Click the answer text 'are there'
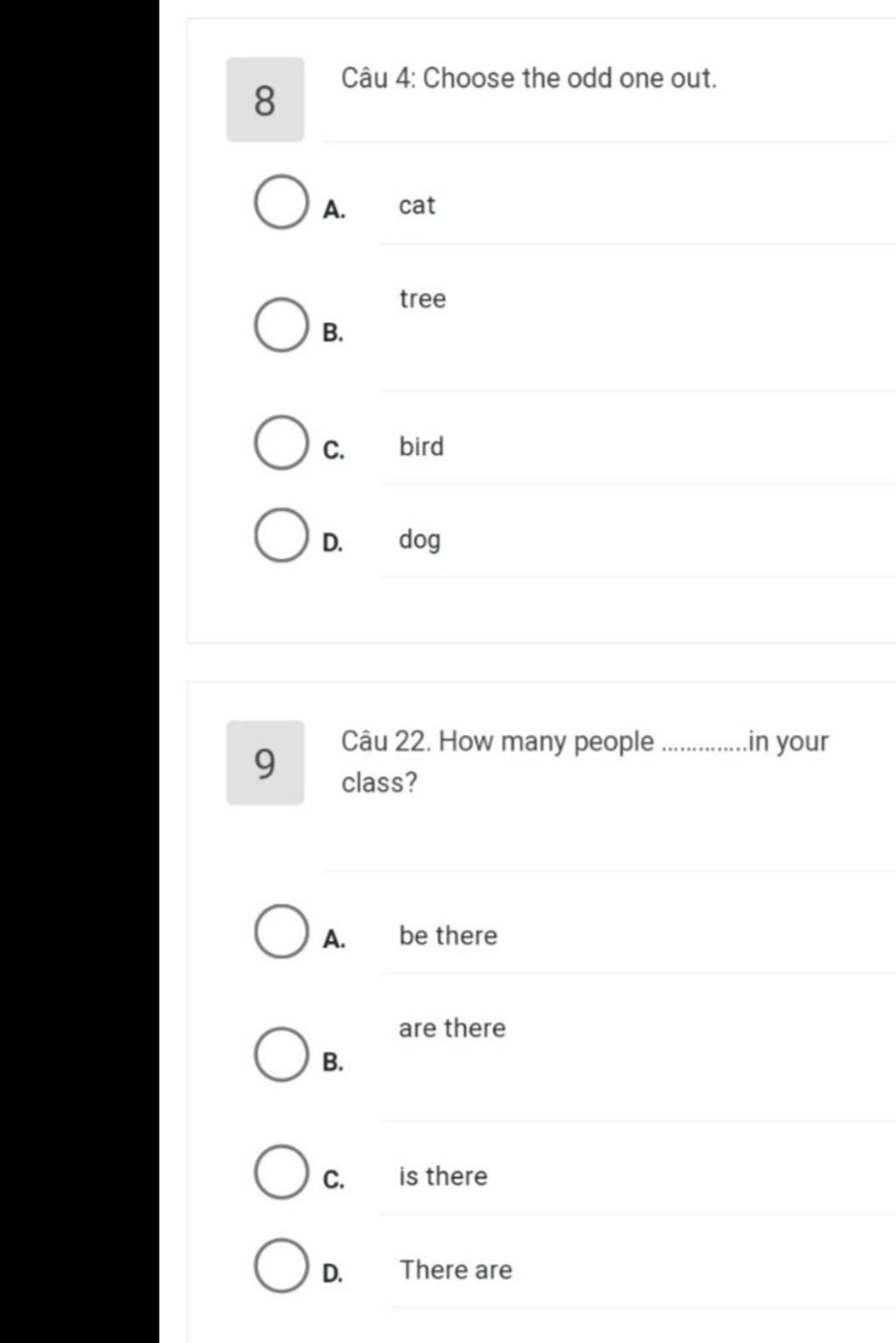 click(452, 1028)
